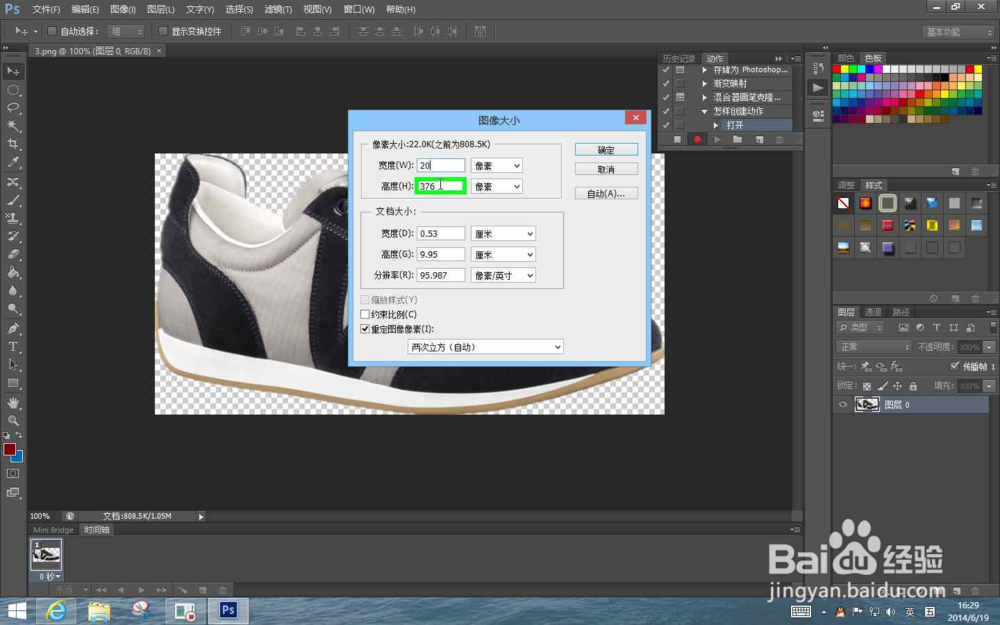1000x625 pixels.
Task: Open File Explorer from taskbar
Action: click(x=99, y=610)
